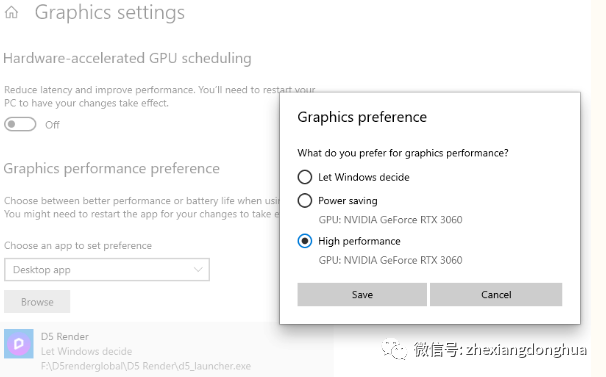The image size is (606, 377).
Task: Click the GPU label under Power saving
Action: tap(390, 220)
